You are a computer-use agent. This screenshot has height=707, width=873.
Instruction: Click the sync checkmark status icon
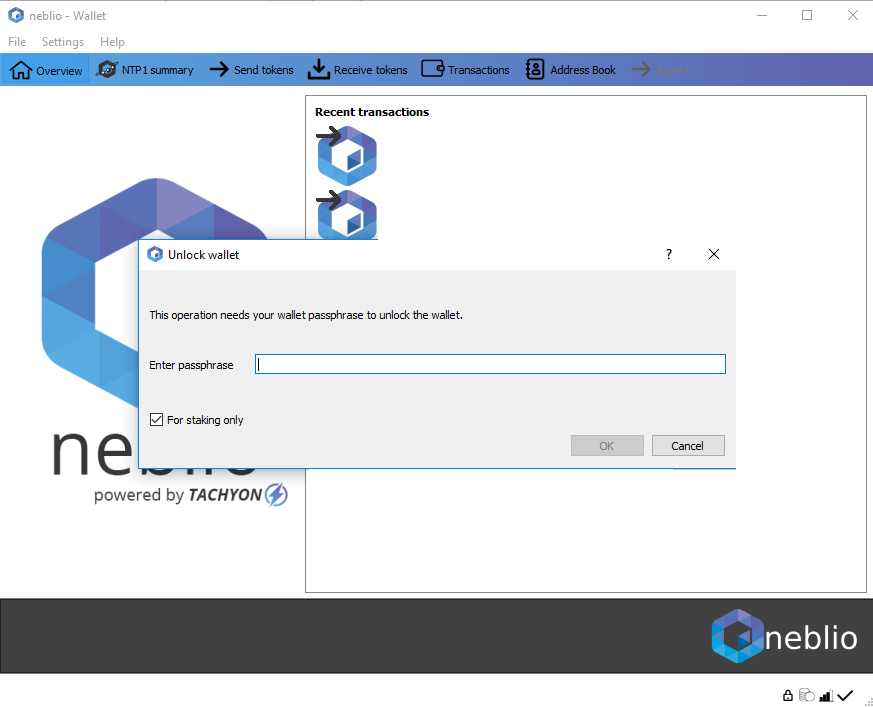(845, 695)
